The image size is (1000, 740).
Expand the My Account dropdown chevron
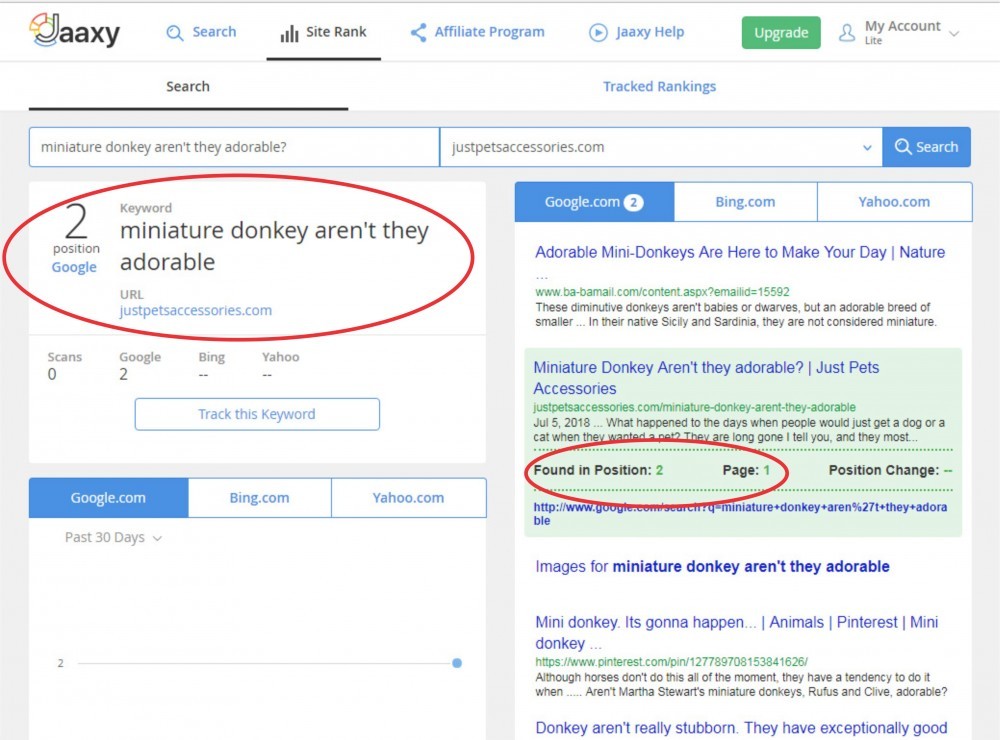coord(954,34)
